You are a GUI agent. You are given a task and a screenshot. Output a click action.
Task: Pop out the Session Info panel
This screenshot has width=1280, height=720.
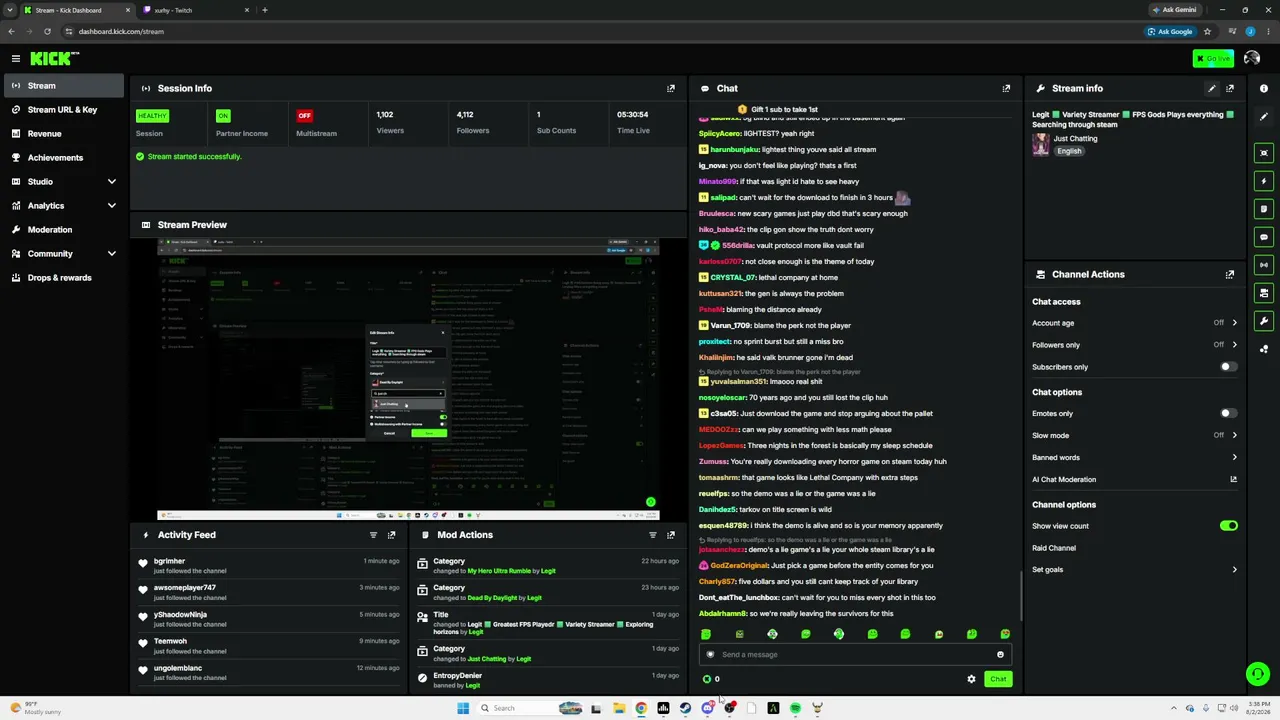[671, 88]
